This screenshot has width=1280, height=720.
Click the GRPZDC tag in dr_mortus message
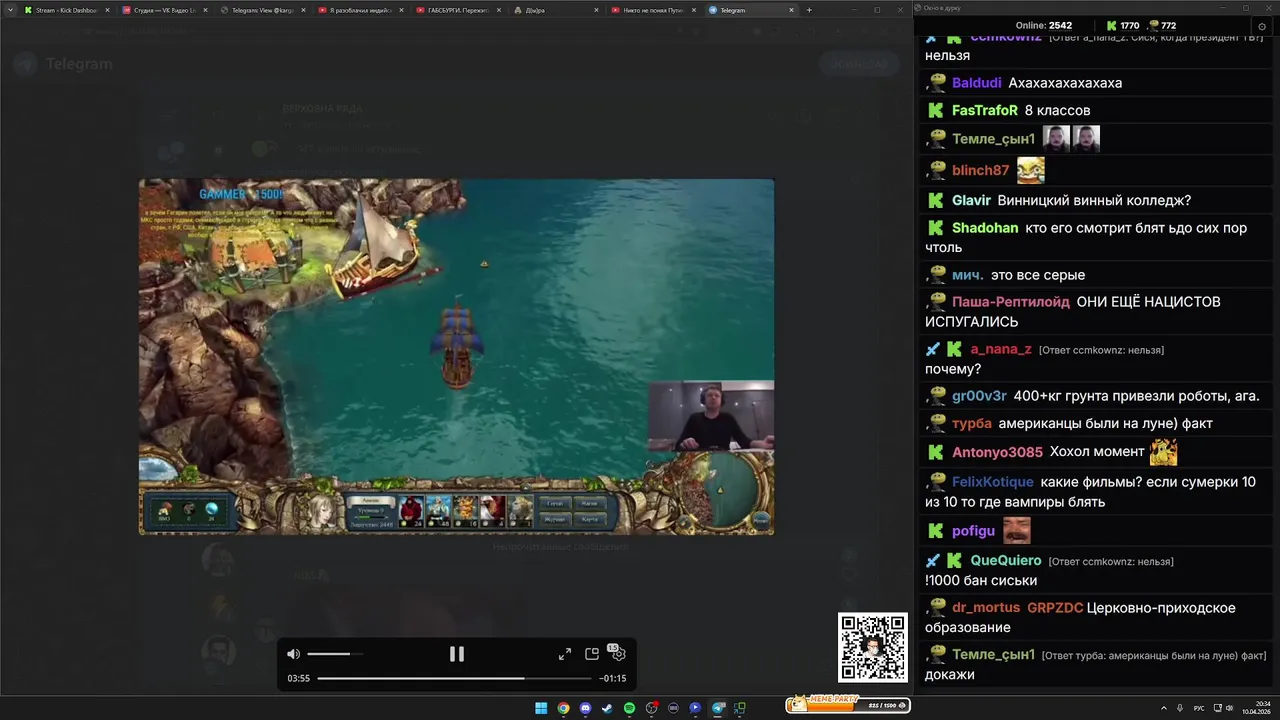[x=1055, y=608]
